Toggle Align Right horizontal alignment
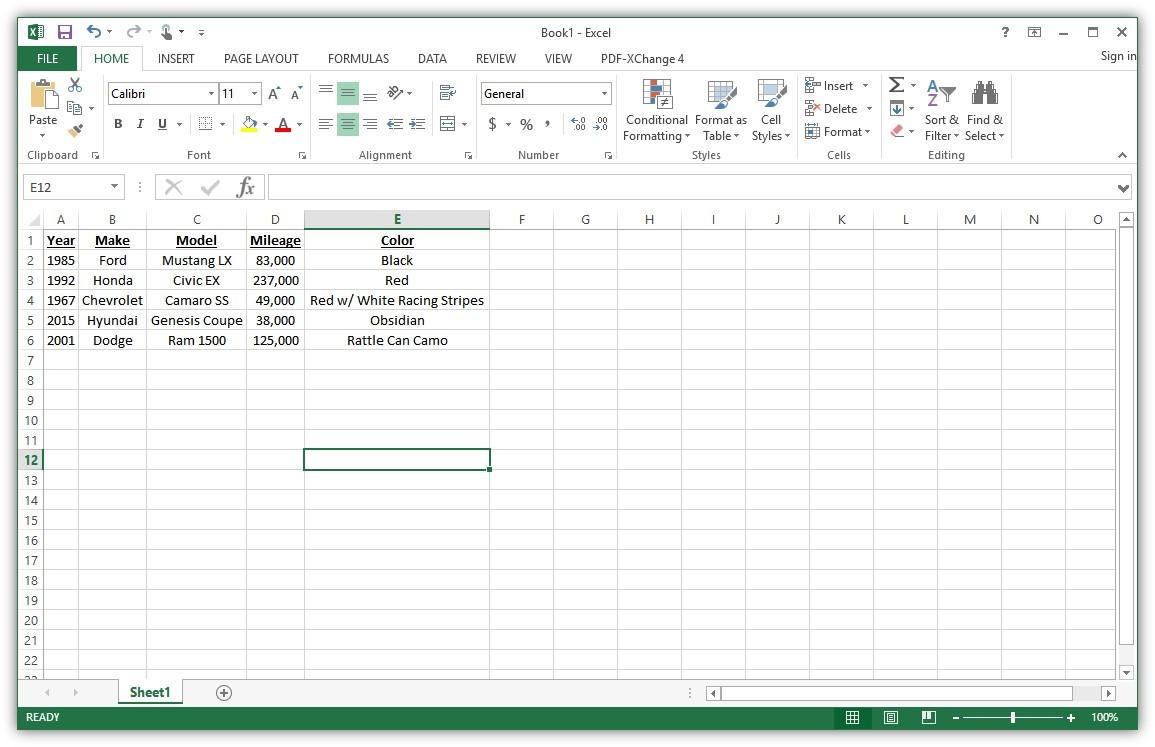The height and width of the screenshot is (747, 1155). click(x=371, y=124)
